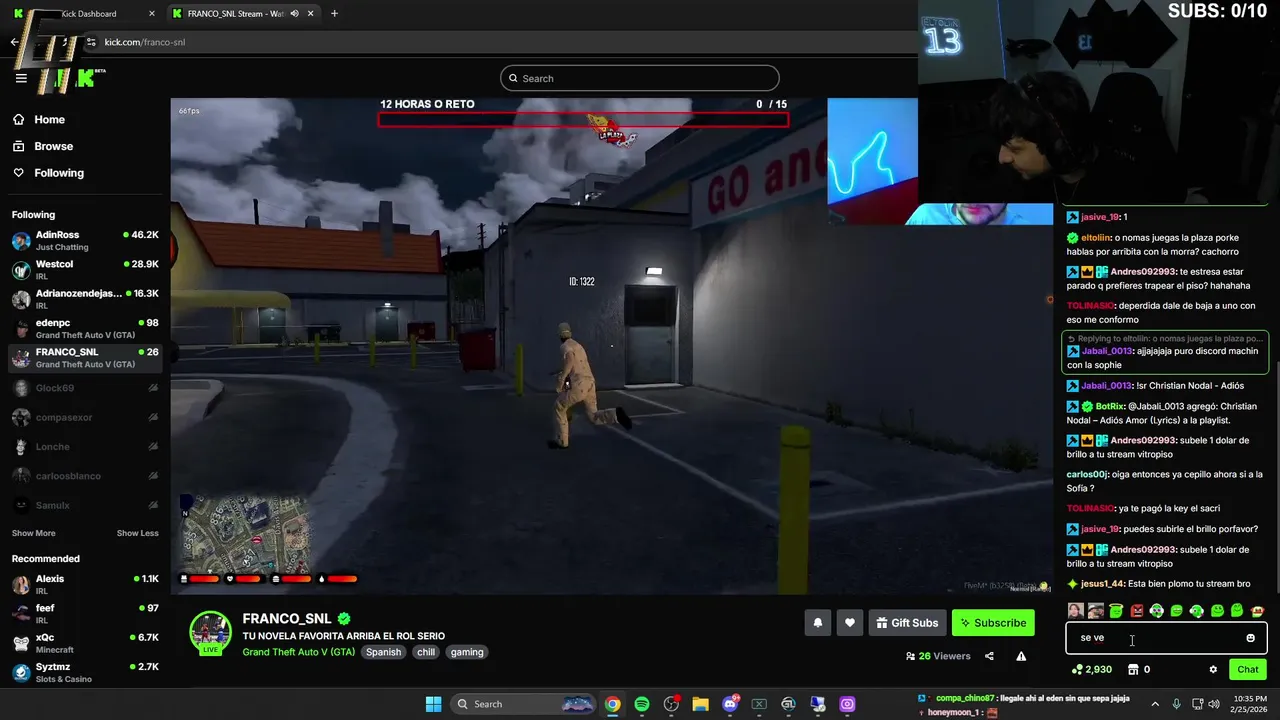Open recommended channel xQc
The height and width of the screenshot is (720, 1280).
pos(85,642)
